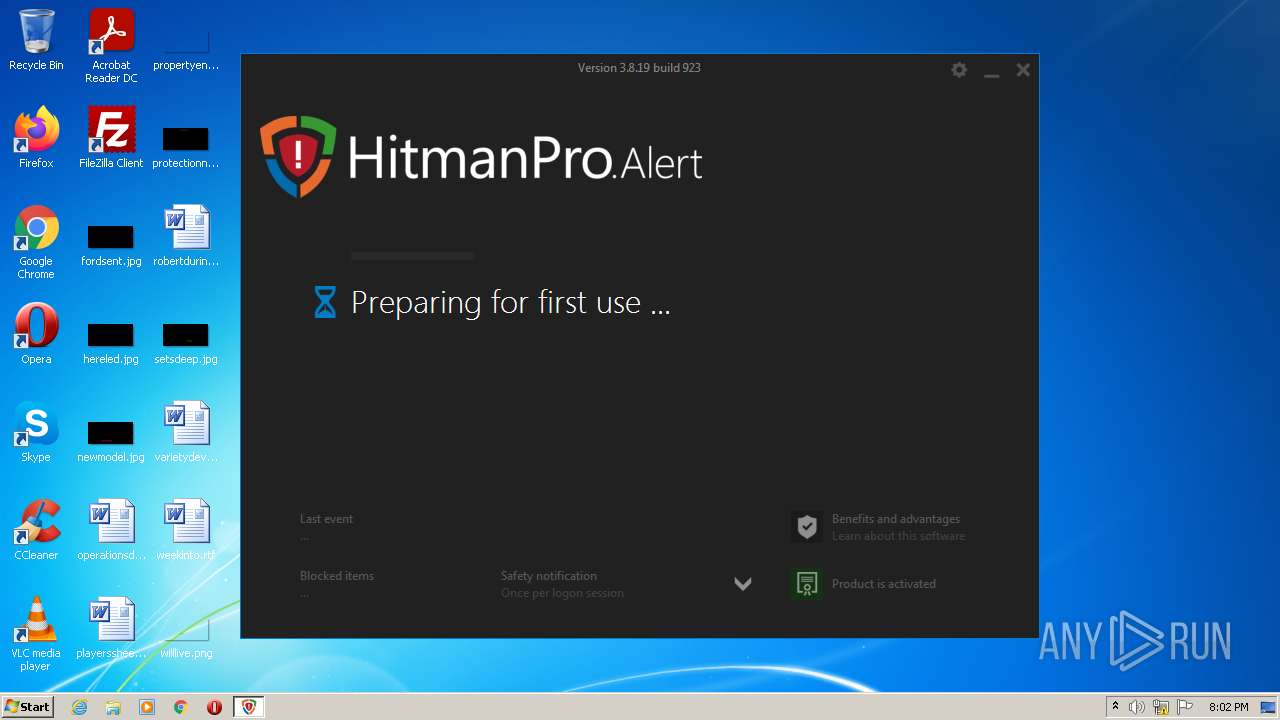Show hidden system tray icons
This screenshot has height=720, width=1280.
click(1115, 707)
